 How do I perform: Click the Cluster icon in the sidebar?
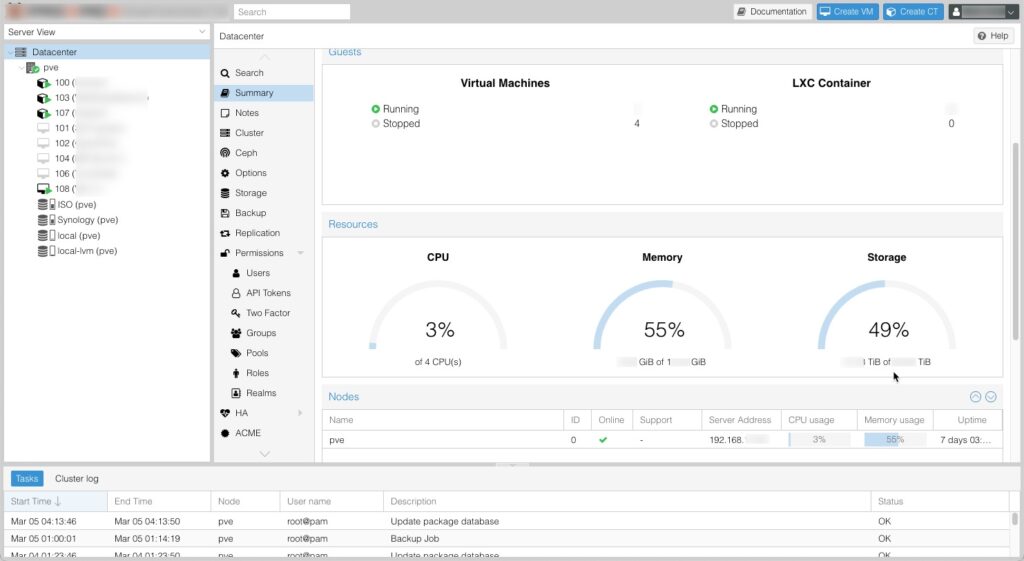(x=225, y=133)
